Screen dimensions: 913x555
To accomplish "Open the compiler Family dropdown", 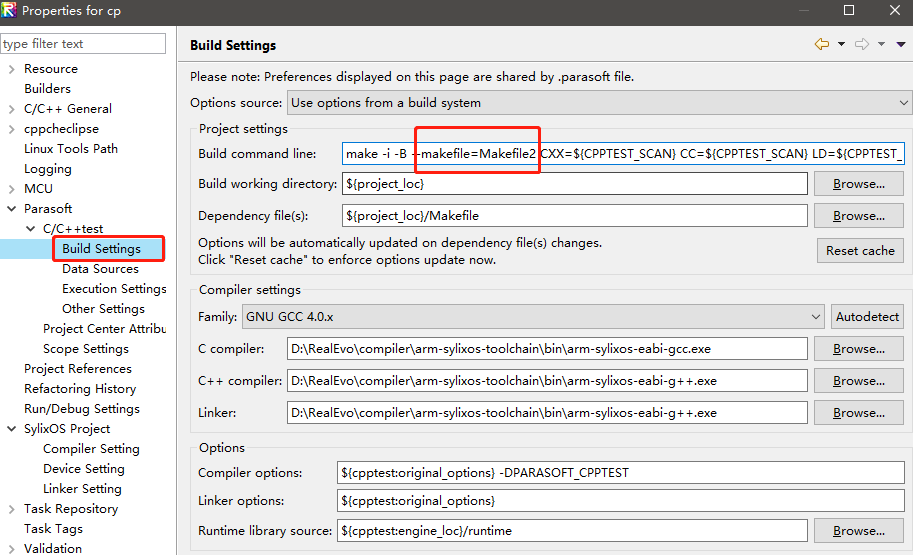I will (533, 317).
